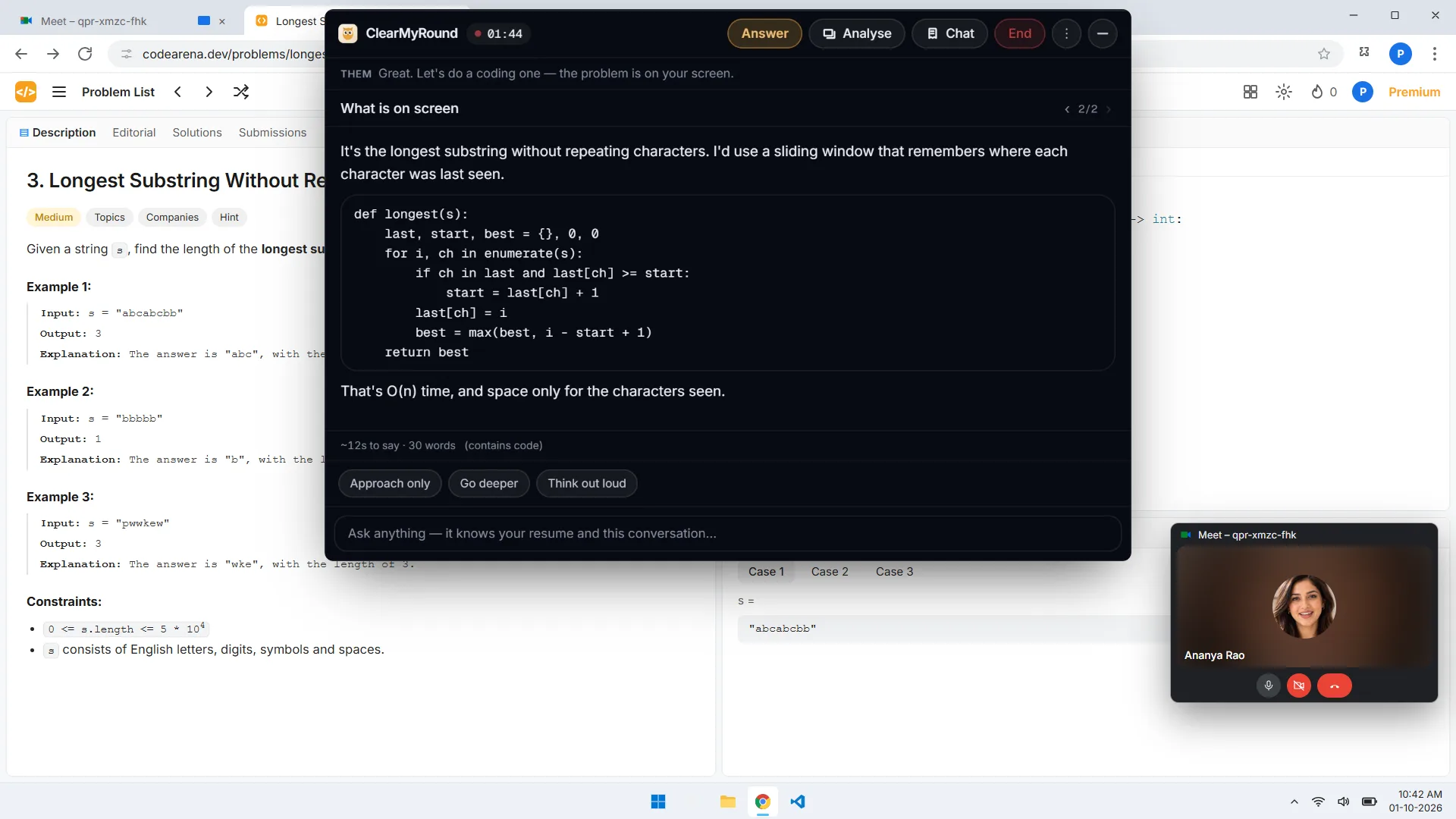Click the CodeArena orange logo icon
Image resolution: width=1456 pixels, height=819 pixels.
[x=26, y=92]
